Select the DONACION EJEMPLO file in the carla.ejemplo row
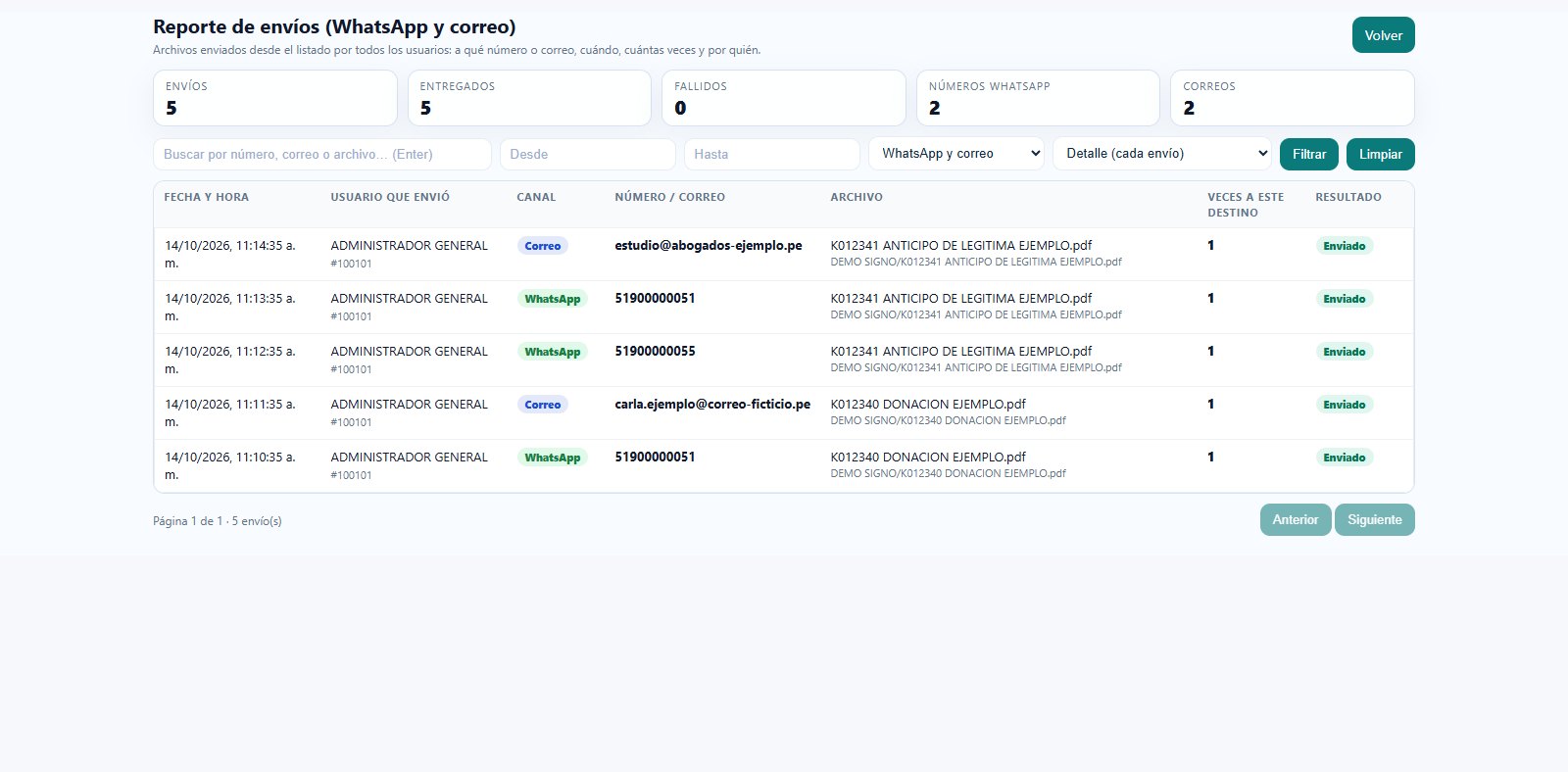Viewport: 1568px width, 772px height. (x=928, y=404)
